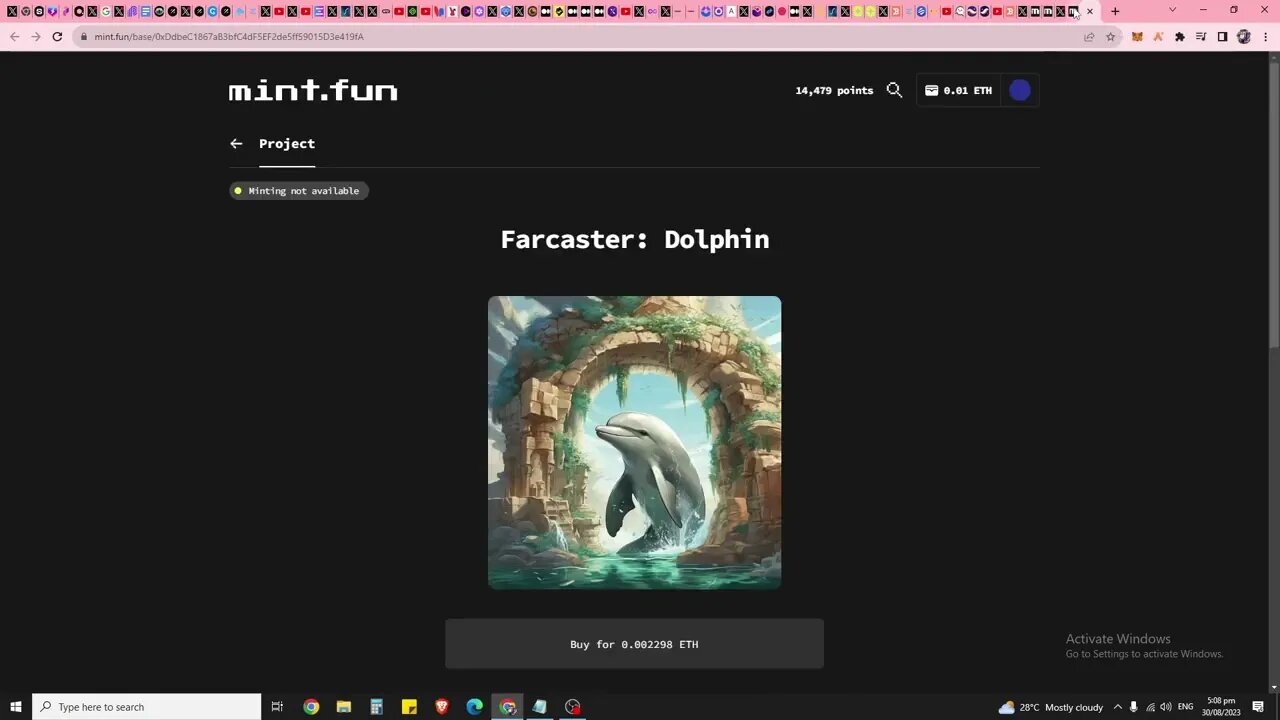
Task: Open Sticky Notes from taskbar
Action: point(409,707)
